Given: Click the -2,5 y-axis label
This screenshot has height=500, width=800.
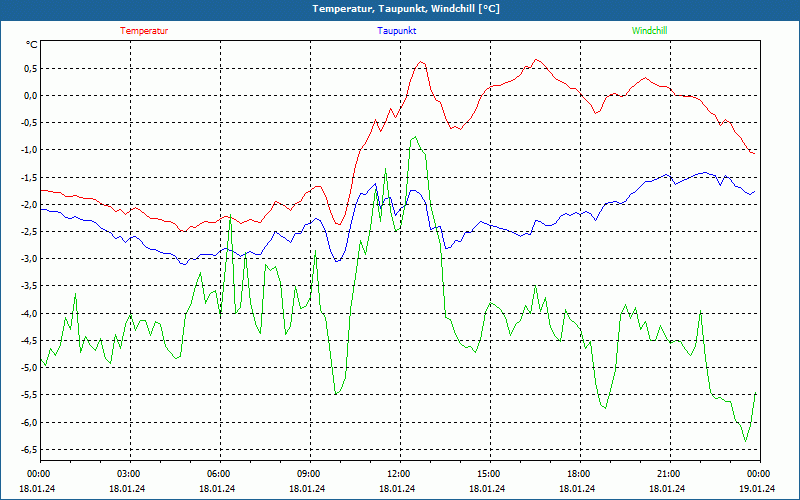Looking at the screenshot, I should [28, 232].
